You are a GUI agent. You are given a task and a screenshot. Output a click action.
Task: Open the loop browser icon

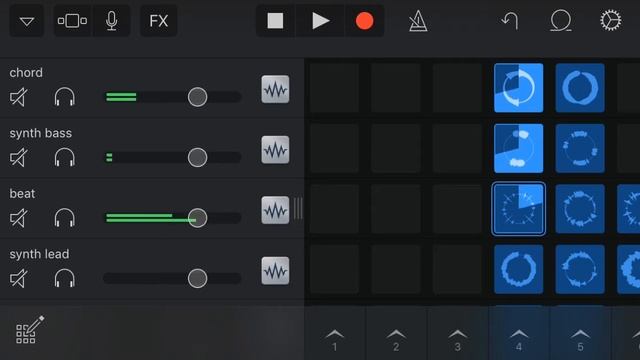[560, 21]
